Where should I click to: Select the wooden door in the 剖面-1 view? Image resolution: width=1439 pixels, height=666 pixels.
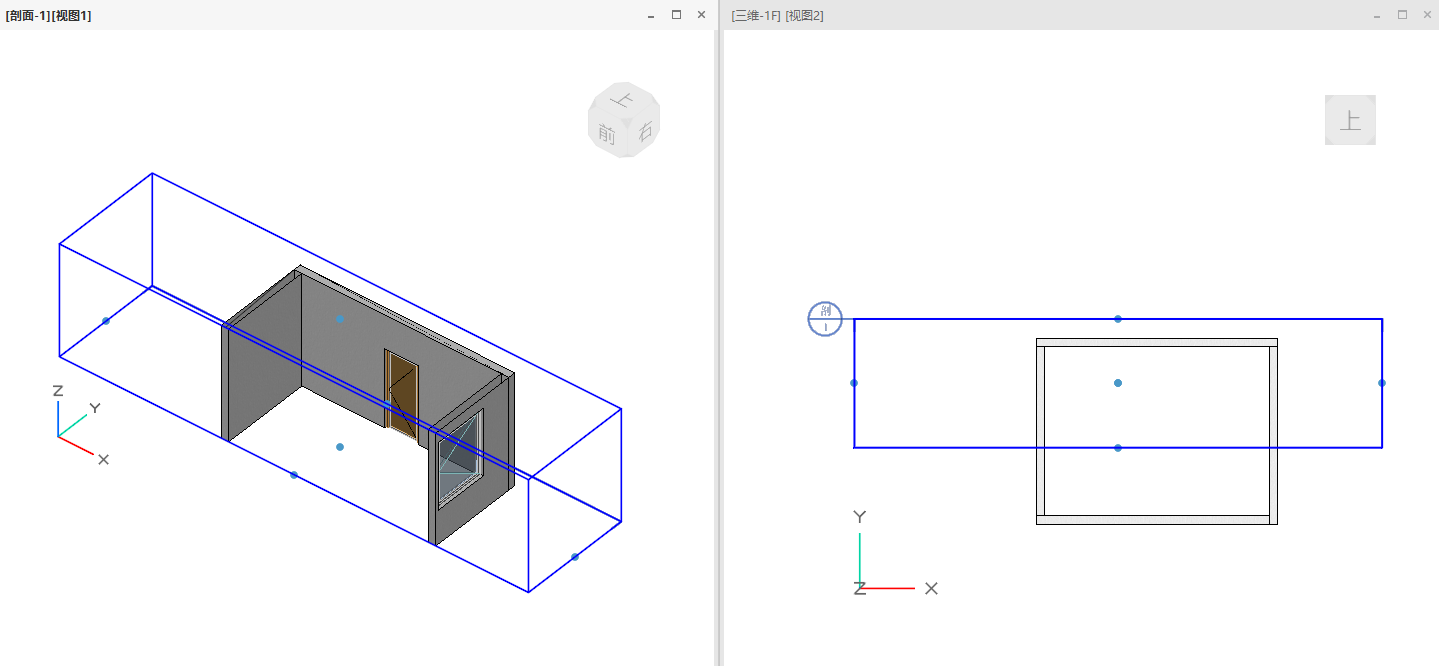[401, 393]
